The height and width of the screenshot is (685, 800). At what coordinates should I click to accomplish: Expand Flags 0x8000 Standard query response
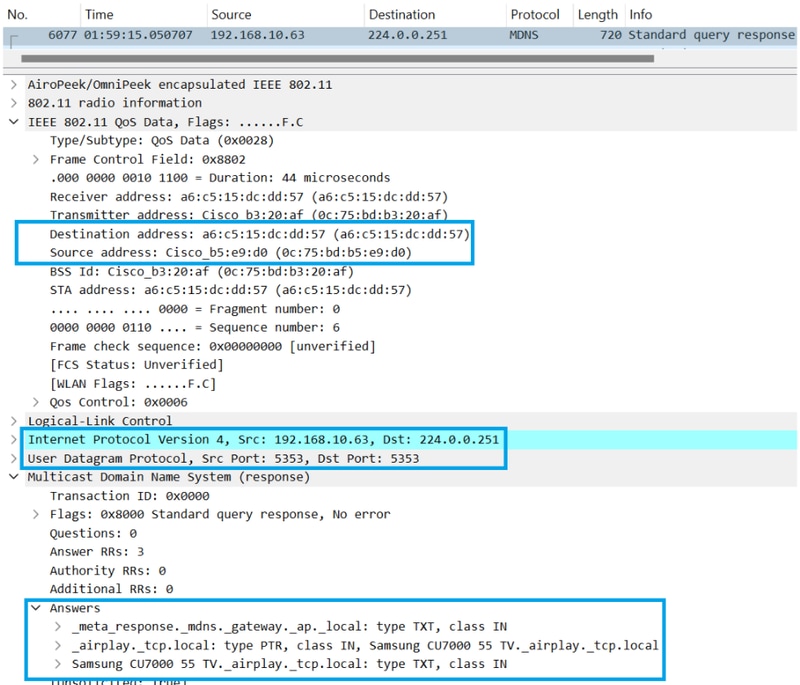(36, 514)
